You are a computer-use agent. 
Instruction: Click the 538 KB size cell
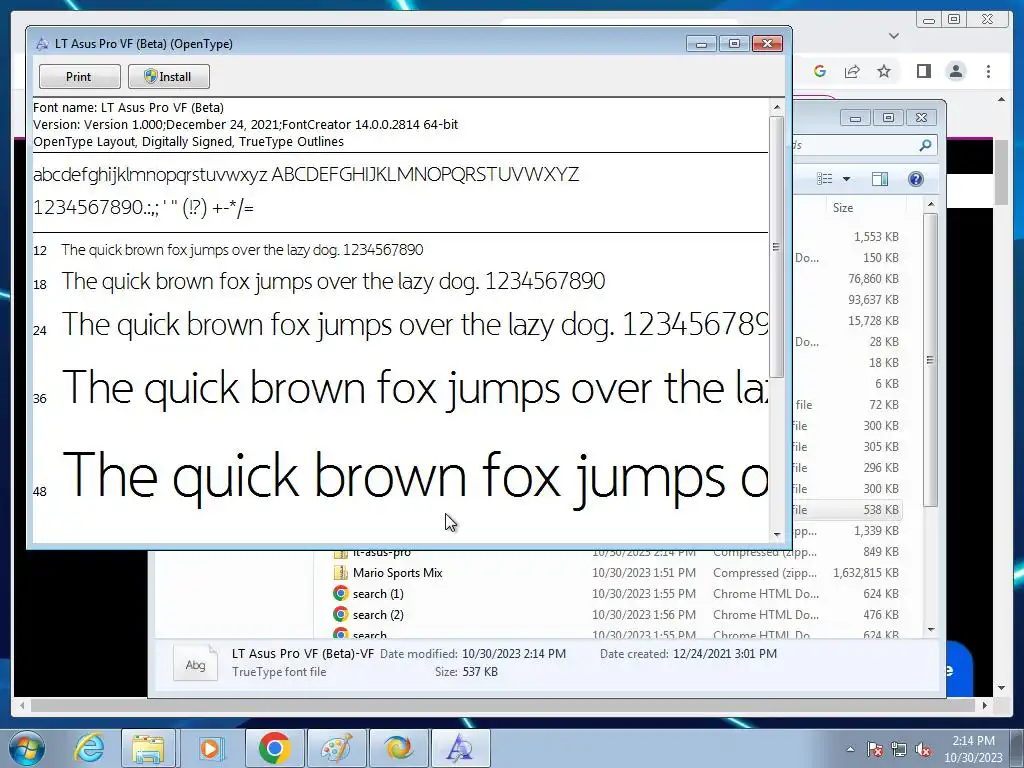[x=881, y=509]
